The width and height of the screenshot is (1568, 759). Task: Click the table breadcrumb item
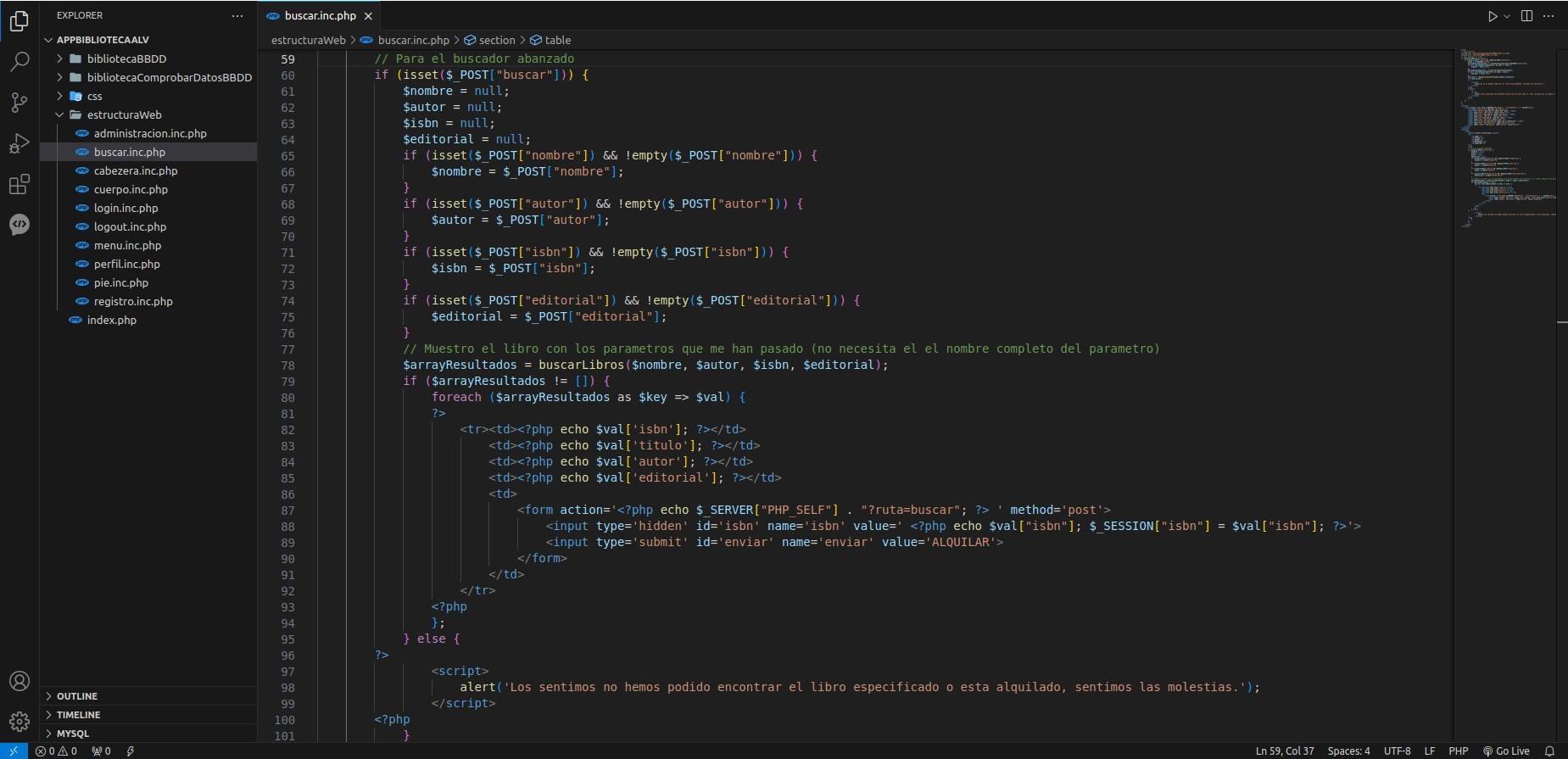(550, 40)
